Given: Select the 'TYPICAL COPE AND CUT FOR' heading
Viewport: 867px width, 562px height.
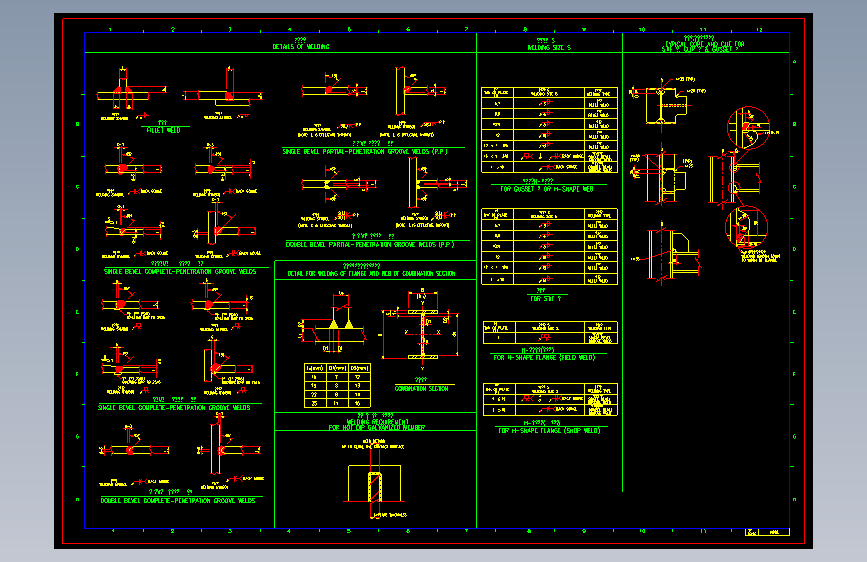Looking at the screenshot, I should [704, 44].
